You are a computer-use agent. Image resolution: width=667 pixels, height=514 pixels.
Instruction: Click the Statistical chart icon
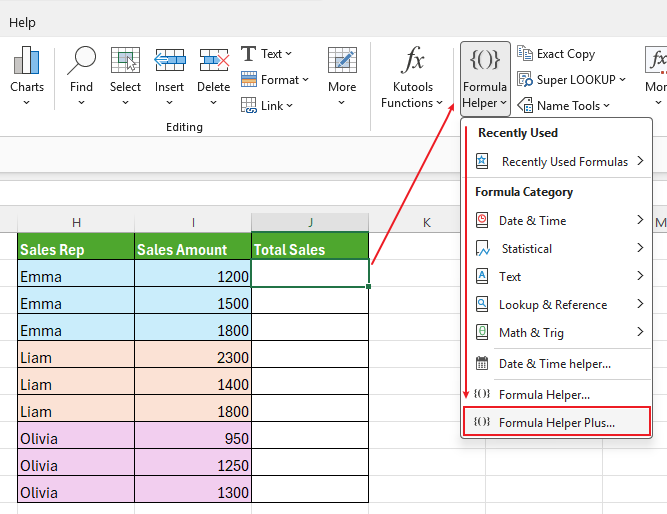482,248
